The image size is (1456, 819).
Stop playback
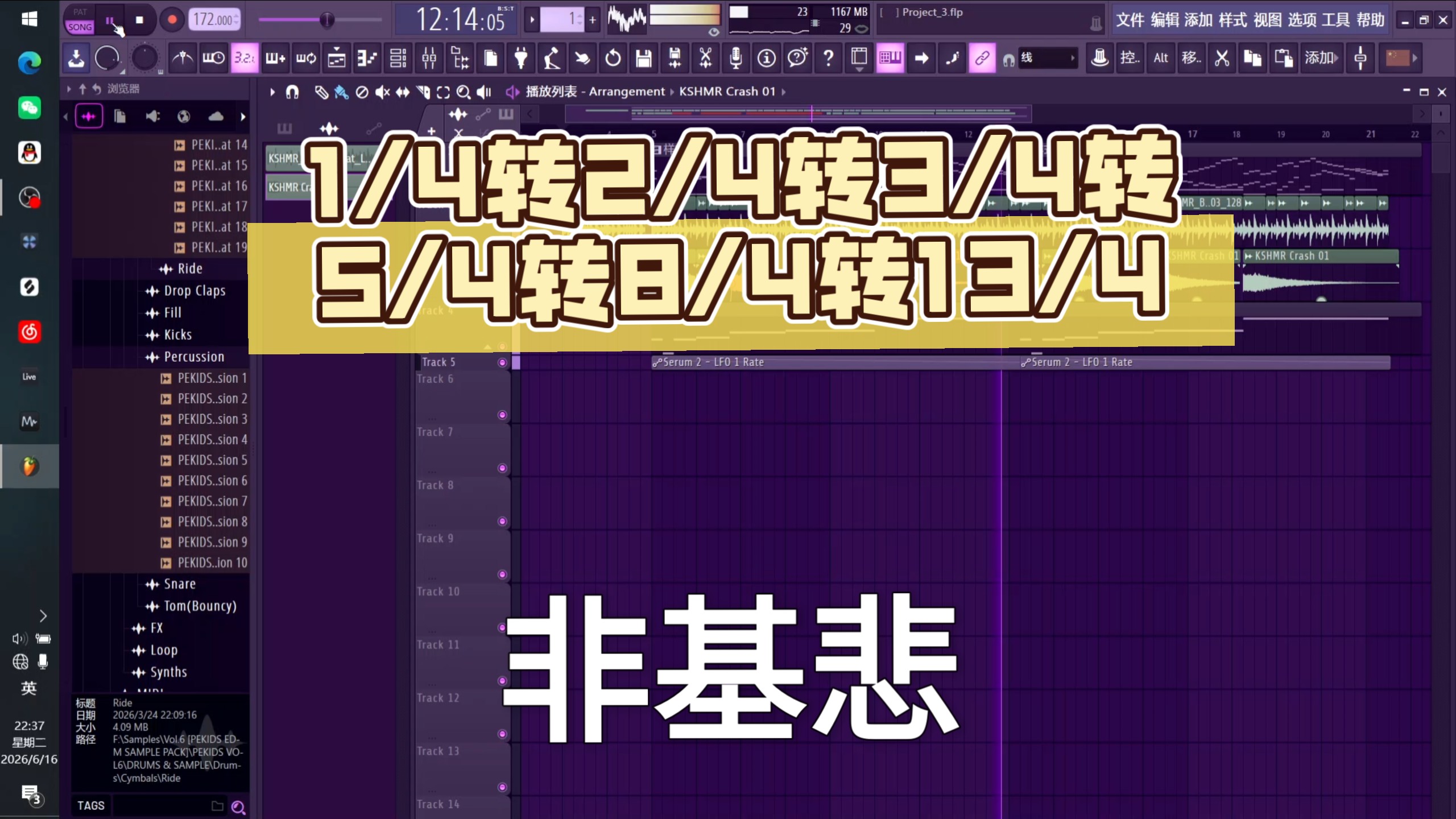point(140,20)
